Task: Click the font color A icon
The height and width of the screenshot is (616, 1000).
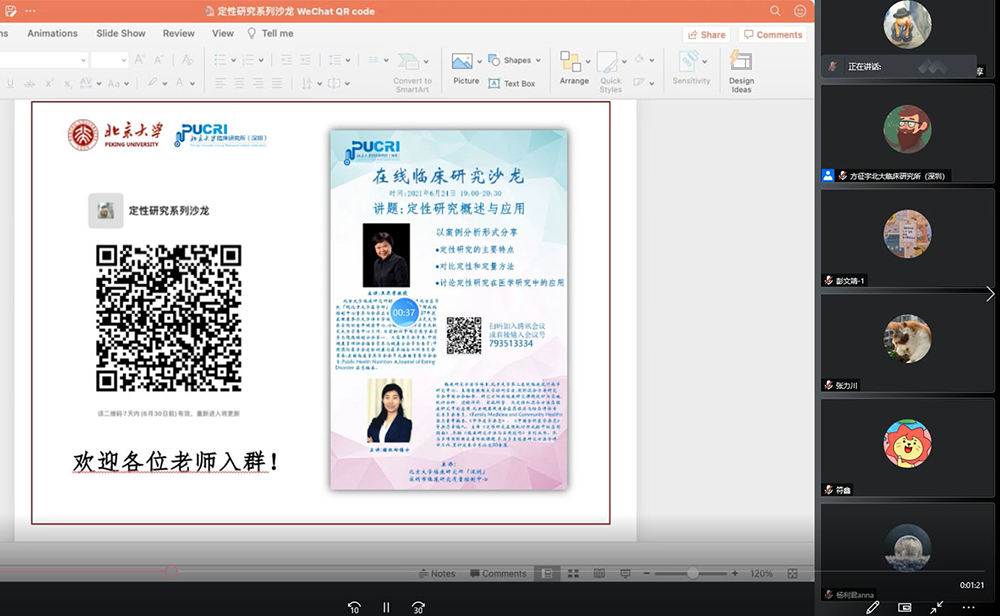Action: [180, 82]
